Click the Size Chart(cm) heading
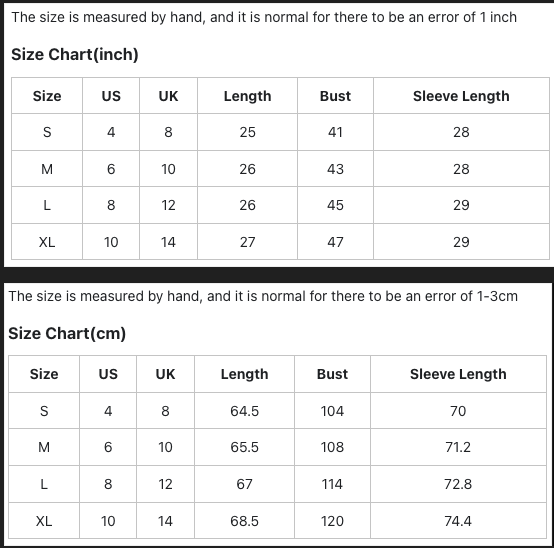This screenshot has width=554, height=548. pos(67,333)
